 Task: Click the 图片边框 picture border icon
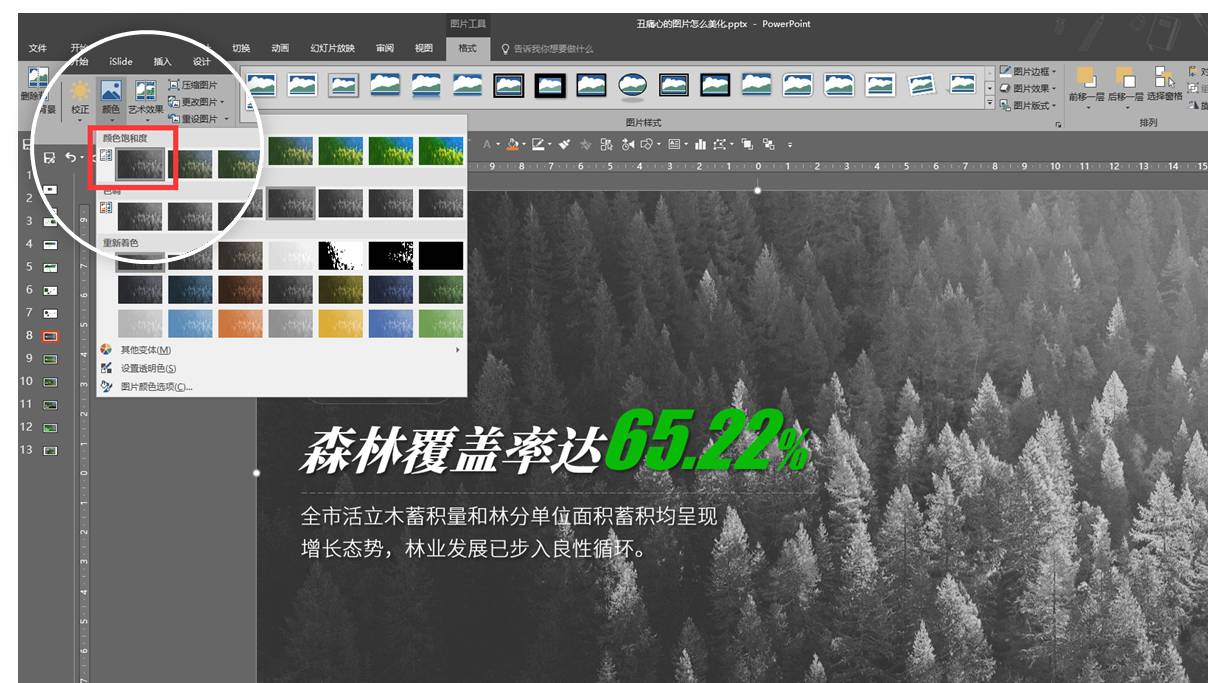1005,72
